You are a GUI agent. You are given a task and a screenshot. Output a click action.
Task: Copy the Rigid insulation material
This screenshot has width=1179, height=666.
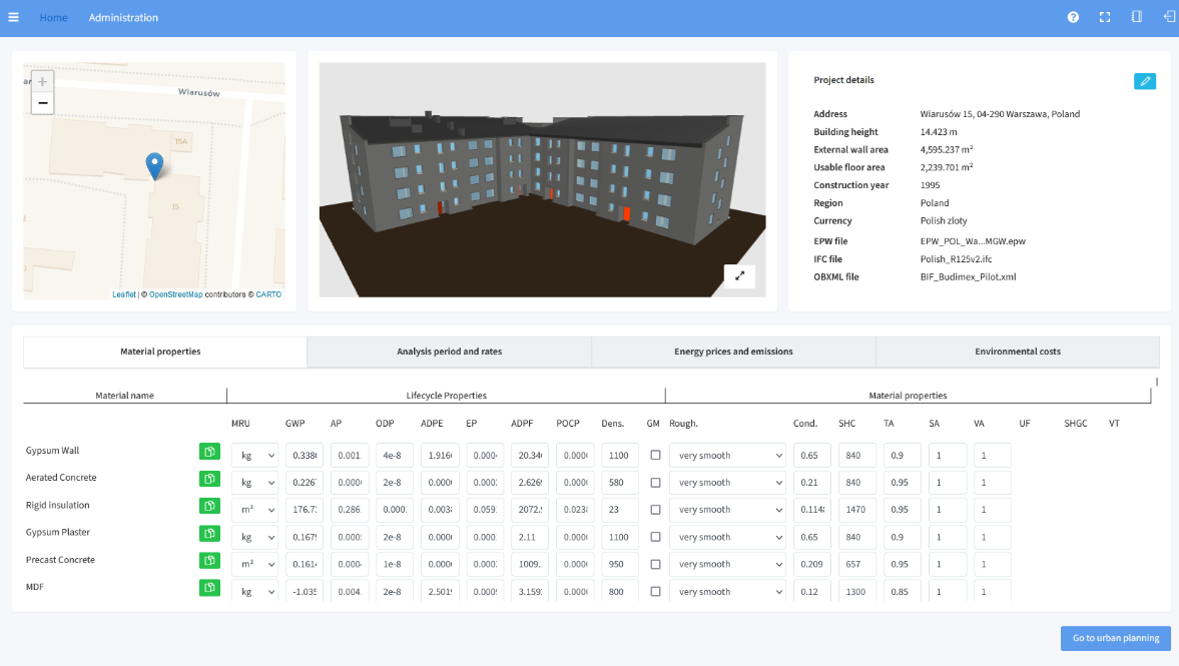pyautogui.click(x=210, y=505)
